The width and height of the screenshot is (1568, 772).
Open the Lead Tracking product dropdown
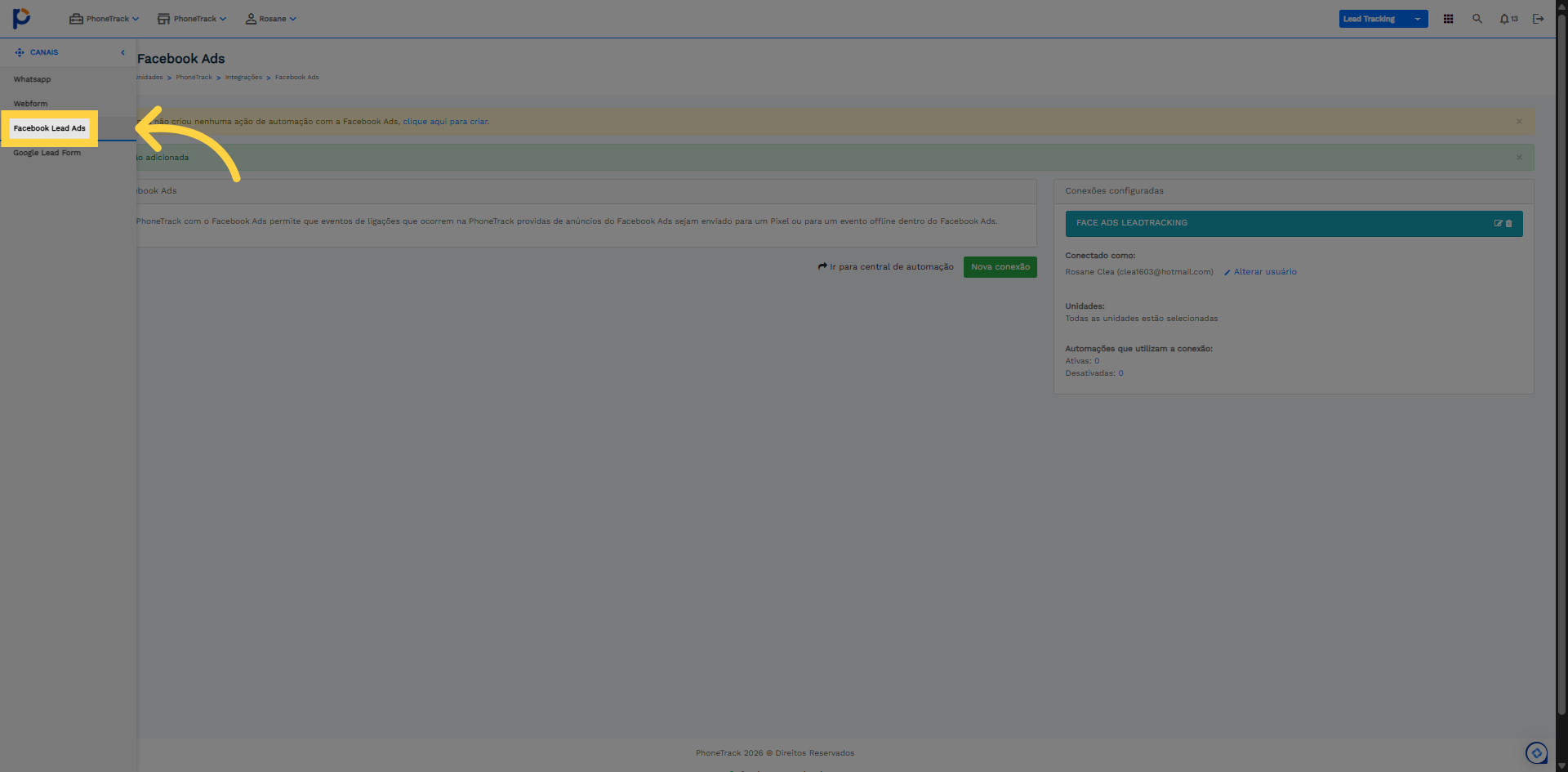click(1383, 19)
